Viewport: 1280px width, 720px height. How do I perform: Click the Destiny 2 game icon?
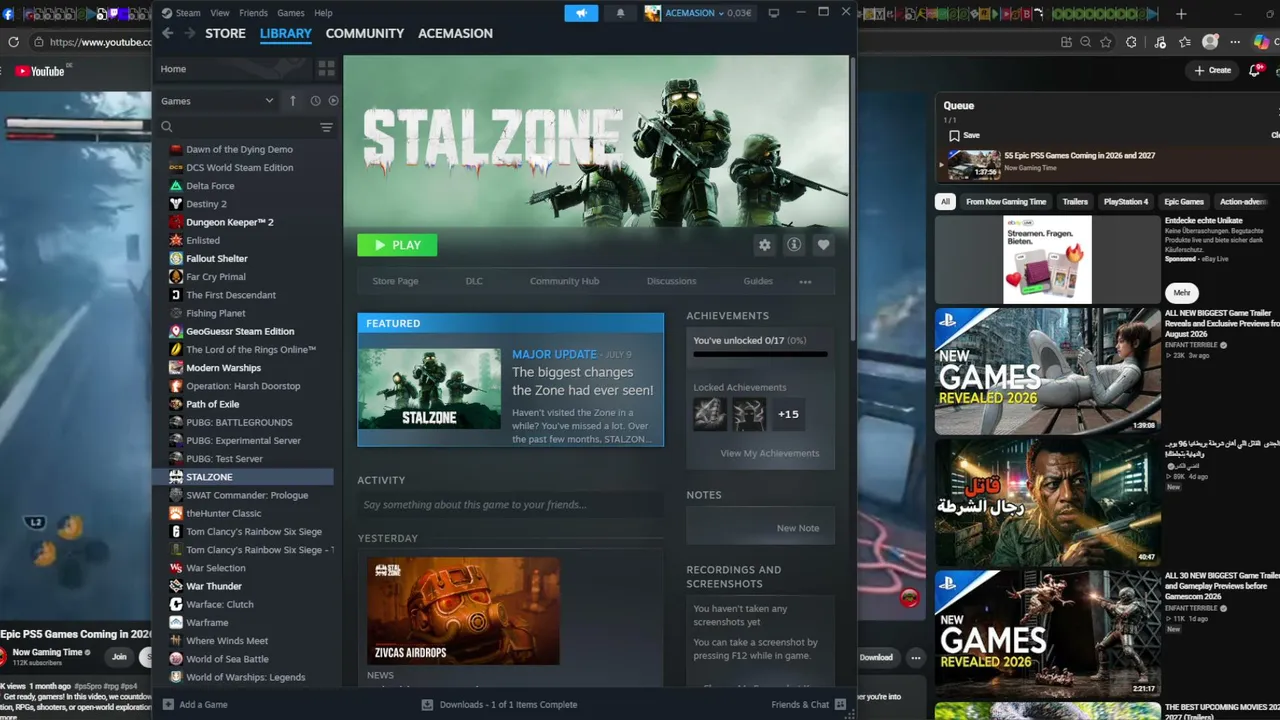click(176, 204)
